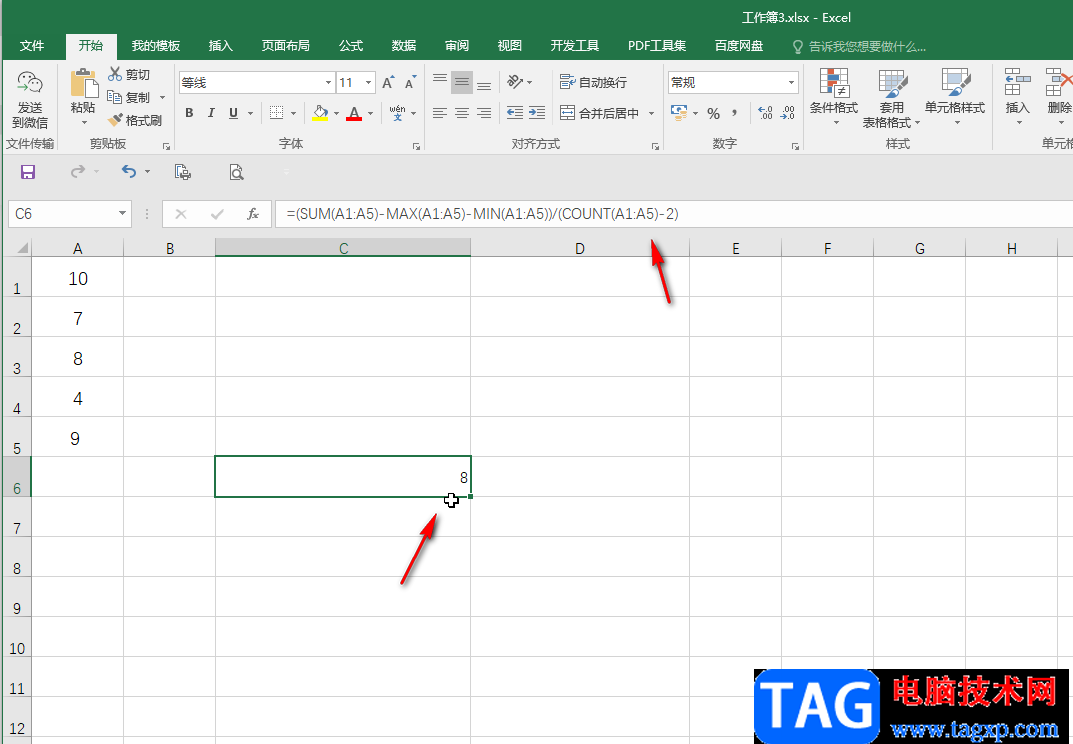This screenshot has width=1073, height=744.
Task: Apply red font color A
Action: pyautogui.click(x=354, y=113)
